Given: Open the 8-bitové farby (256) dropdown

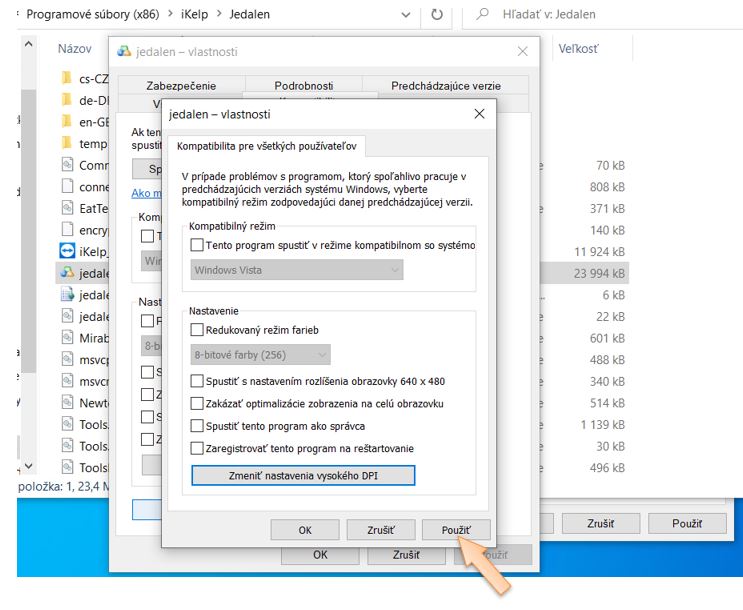Looking at the screenshot, I should pos(260,354).
